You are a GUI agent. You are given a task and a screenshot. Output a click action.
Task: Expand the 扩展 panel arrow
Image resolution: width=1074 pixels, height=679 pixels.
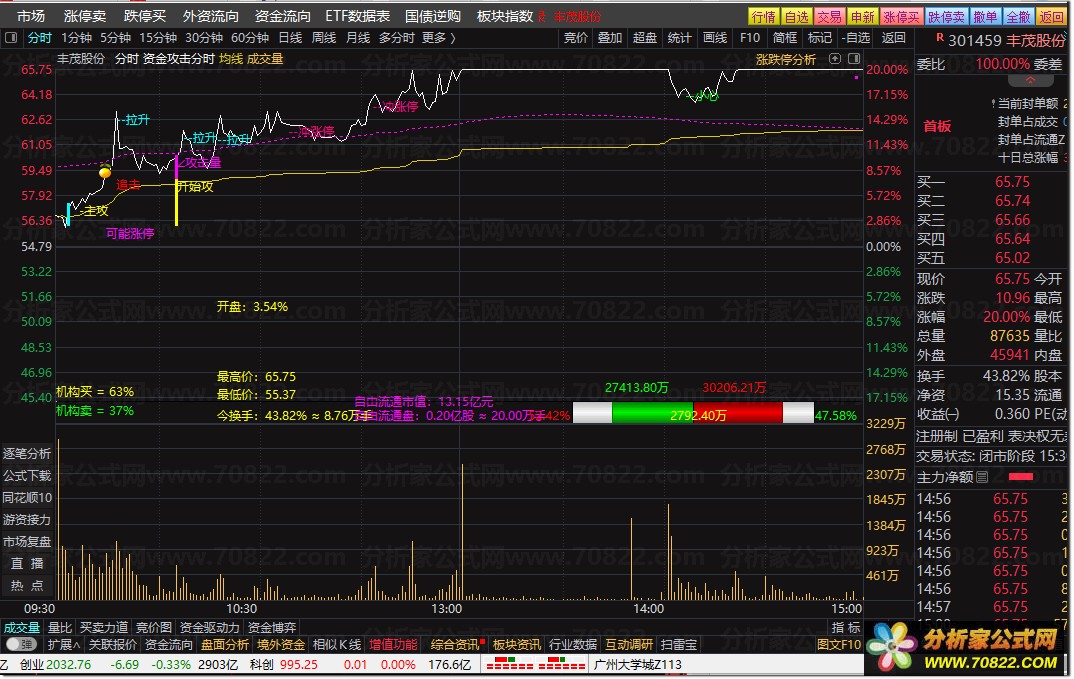(x=64, y=645)
